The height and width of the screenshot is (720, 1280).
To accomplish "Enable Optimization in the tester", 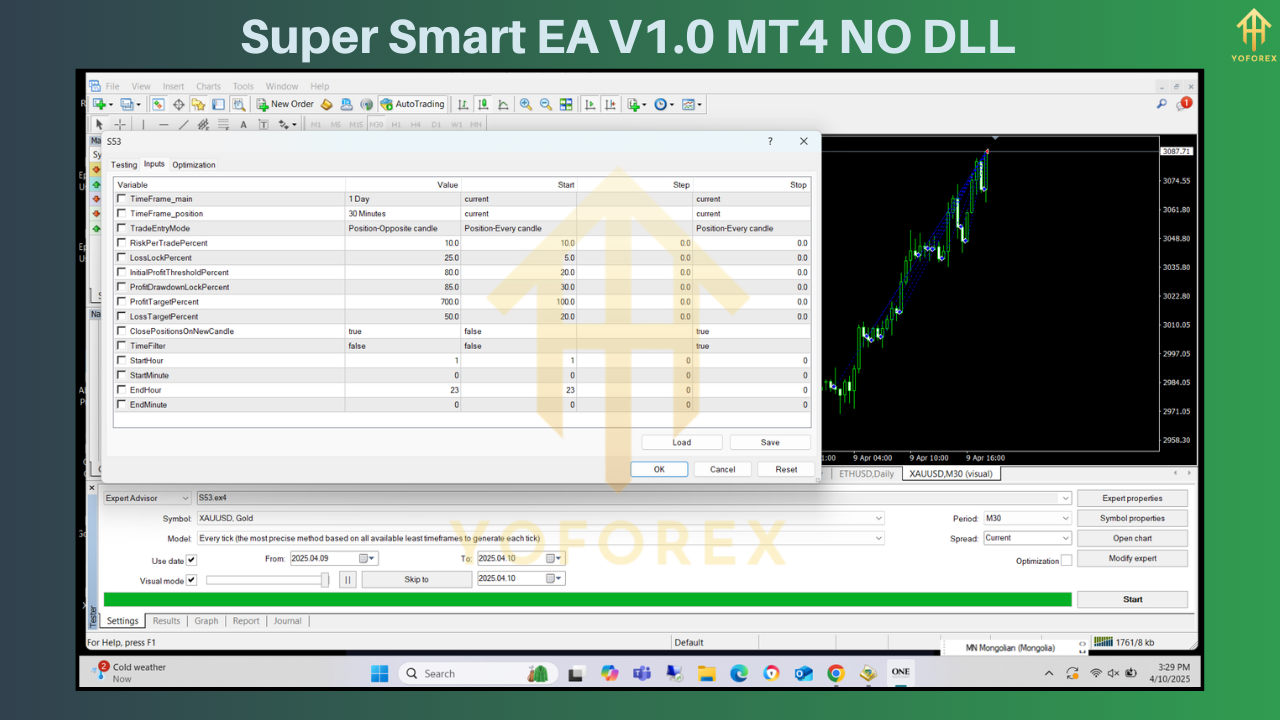I will pyautogui.click(x=1065, y=559).
